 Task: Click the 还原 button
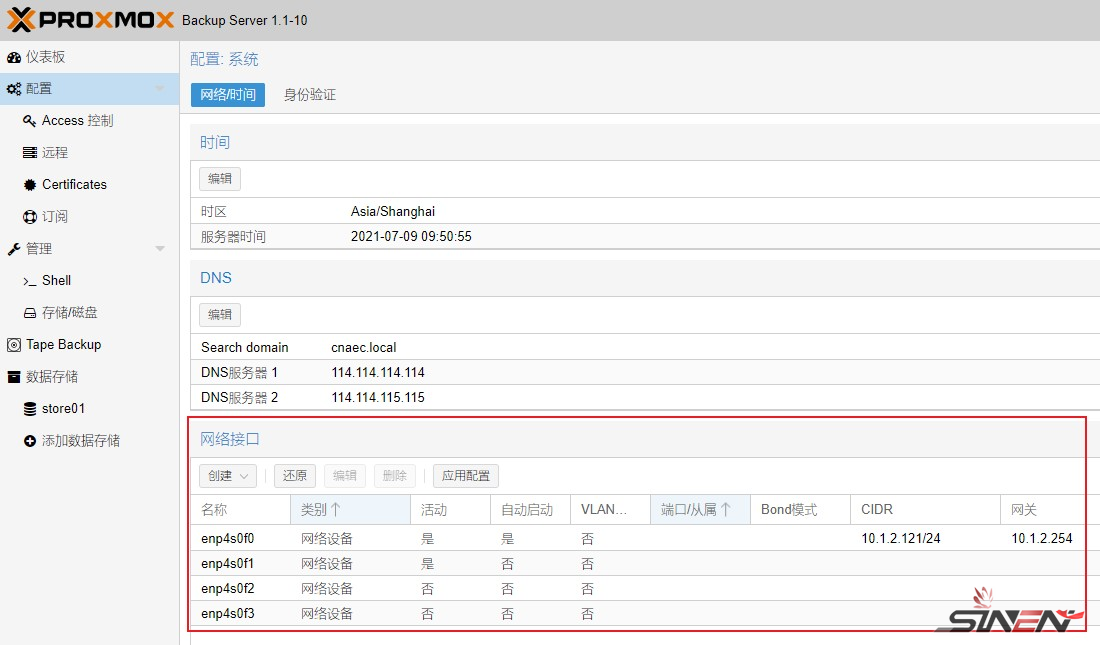coord(295,476)
